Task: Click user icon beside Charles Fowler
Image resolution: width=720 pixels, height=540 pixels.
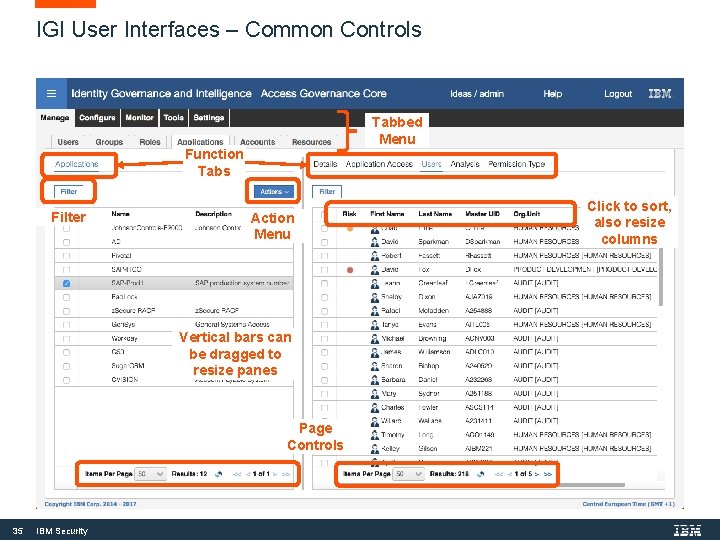Action: [x=375, y=407]
